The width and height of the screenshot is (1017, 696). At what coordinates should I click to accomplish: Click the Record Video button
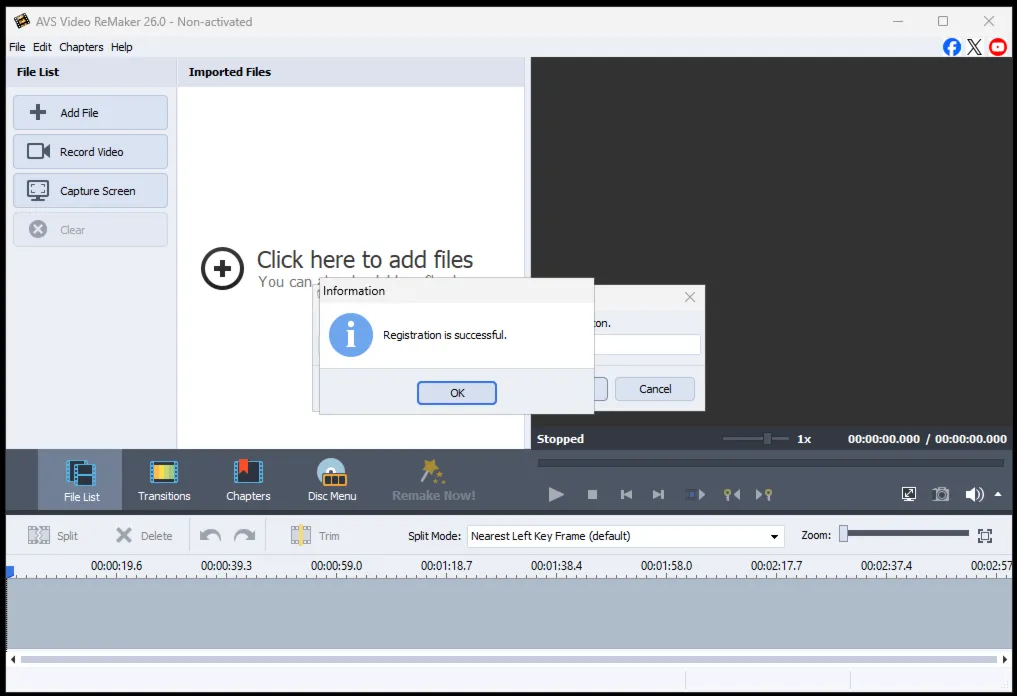coord(90,152)
